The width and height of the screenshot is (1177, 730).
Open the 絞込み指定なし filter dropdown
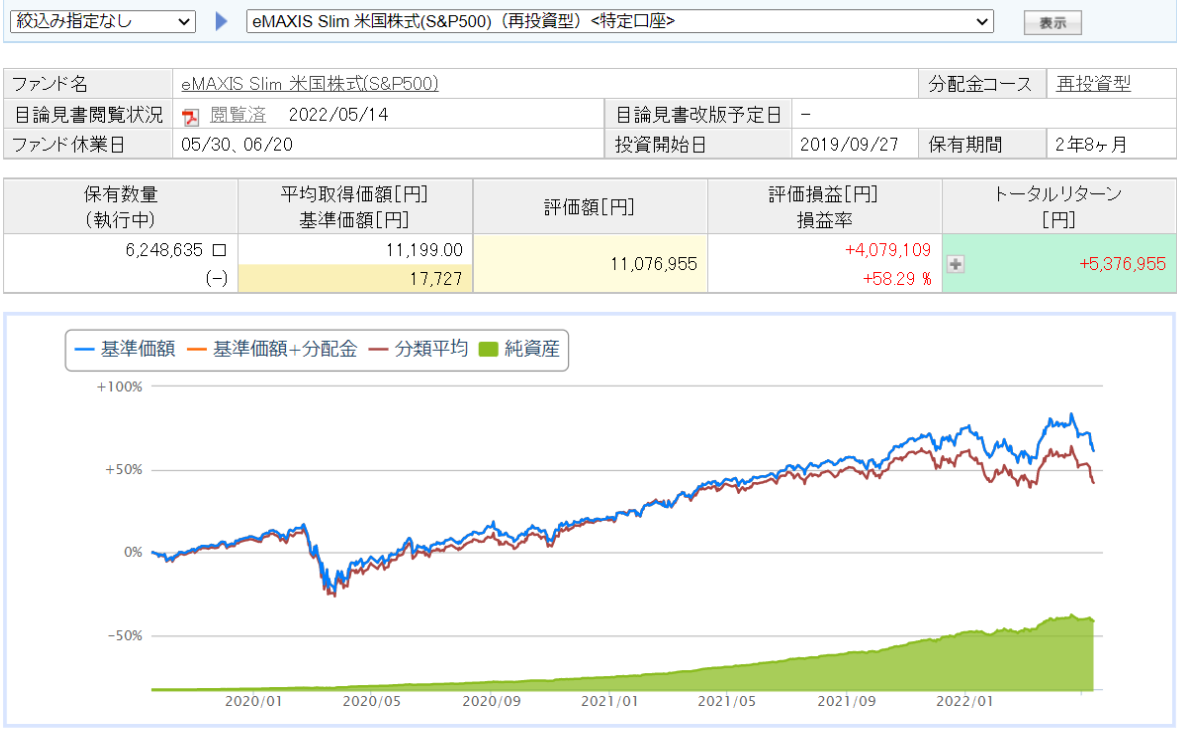pyautogui.click(x=103, y=21)
